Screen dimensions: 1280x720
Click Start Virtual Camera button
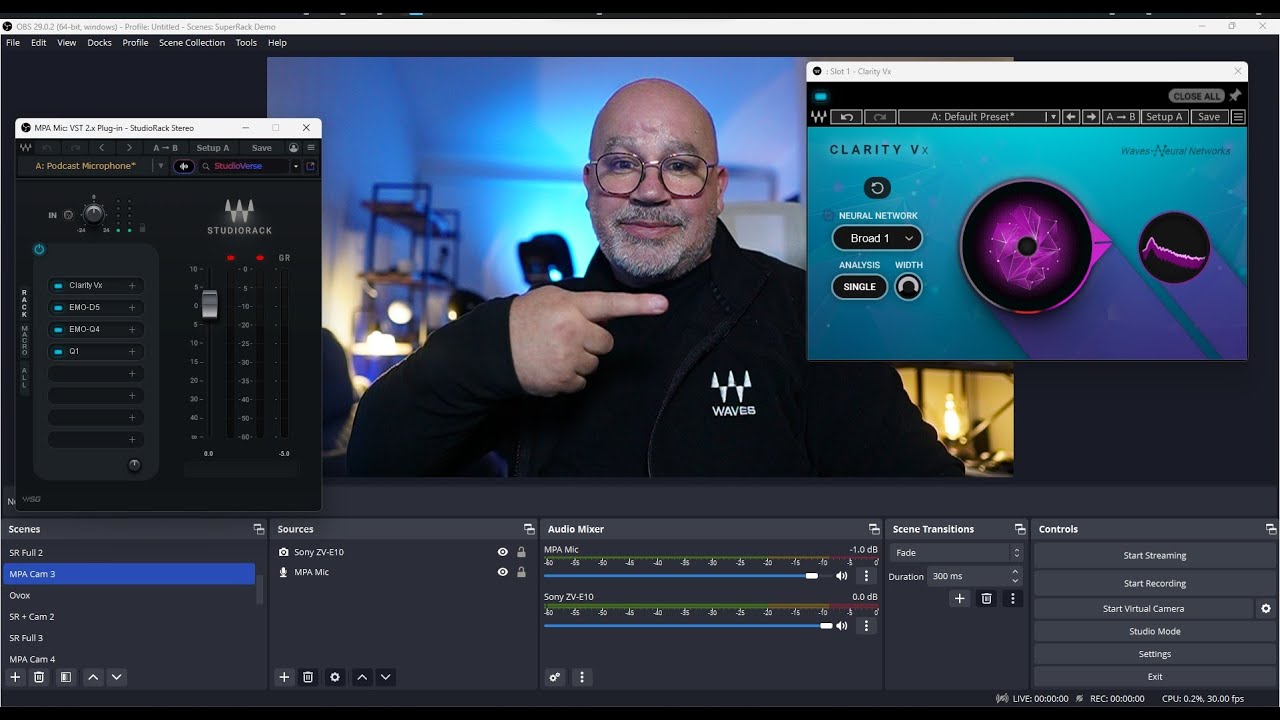1144,608
